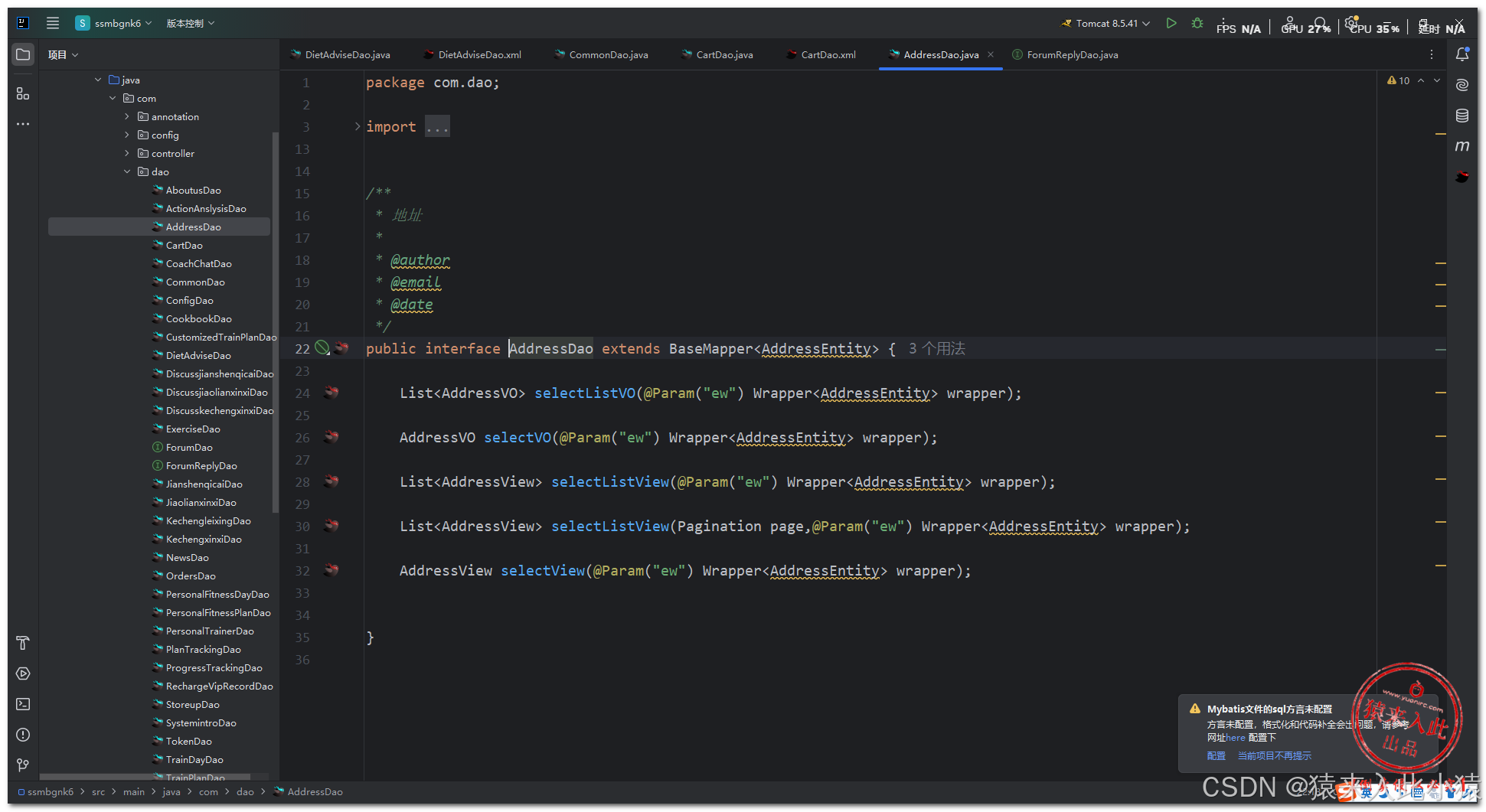Open the Problems tool window icon

[23, 735]
